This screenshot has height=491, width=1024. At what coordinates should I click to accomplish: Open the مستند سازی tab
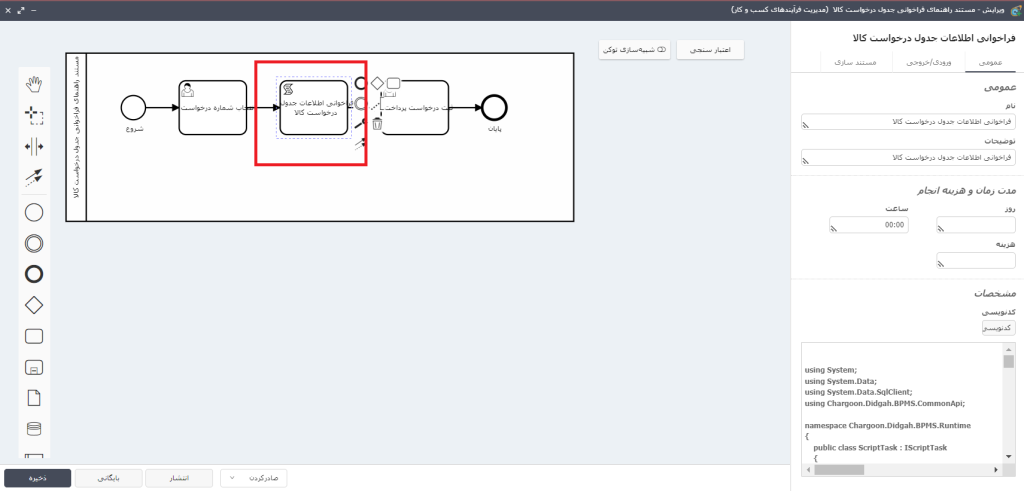848,63
